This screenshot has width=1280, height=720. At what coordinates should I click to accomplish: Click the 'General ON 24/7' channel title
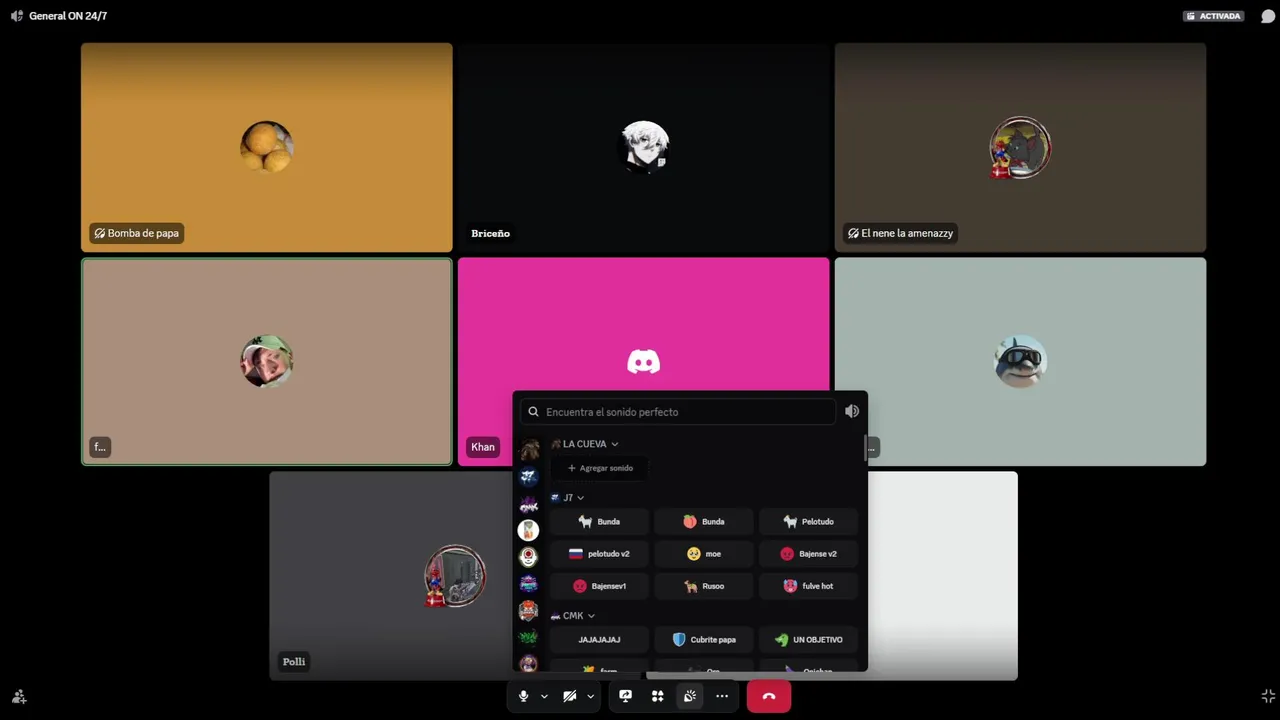[68, 16]
